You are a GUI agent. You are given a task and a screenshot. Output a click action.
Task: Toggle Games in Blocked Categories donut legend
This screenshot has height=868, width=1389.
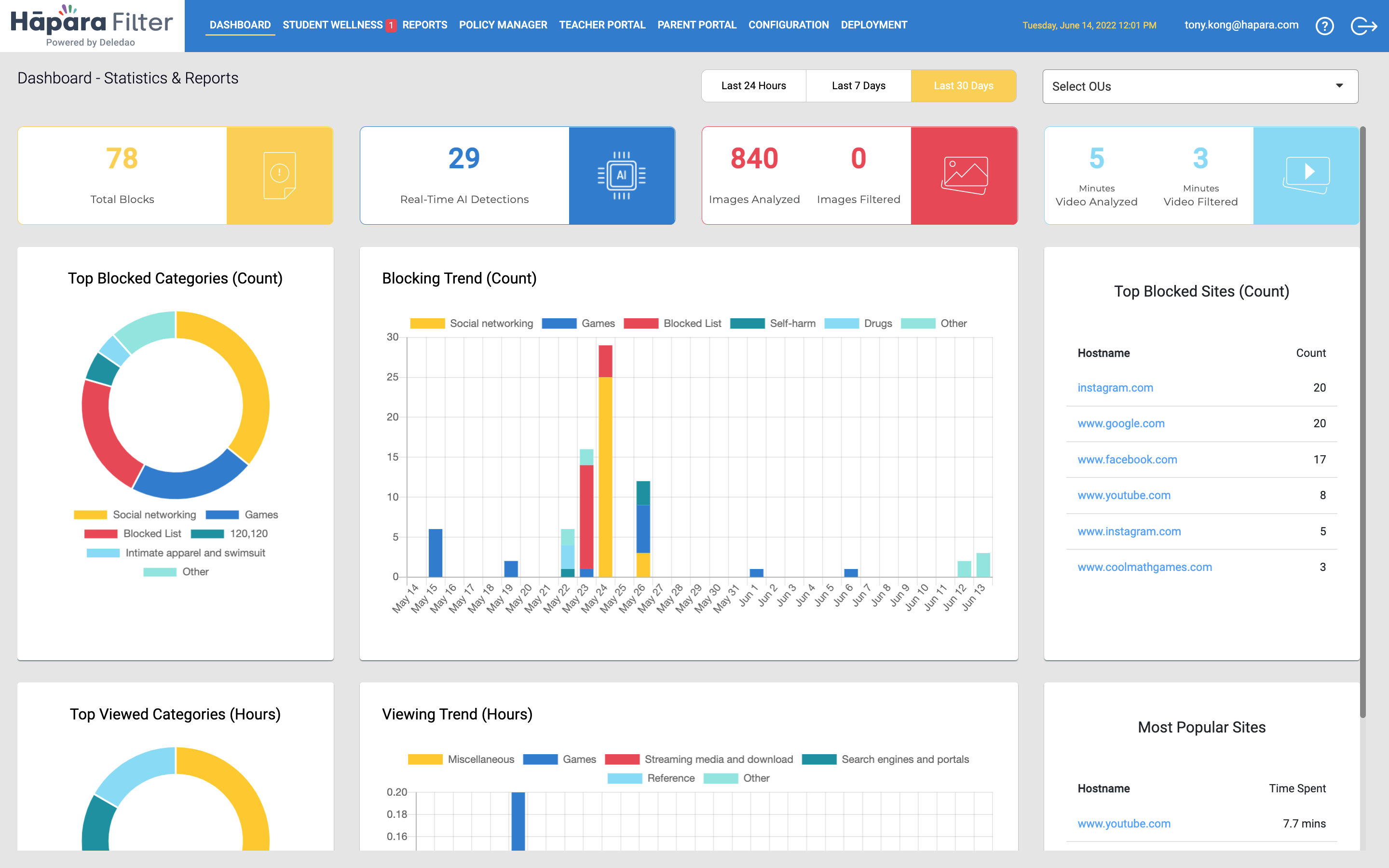coord(242,515)
